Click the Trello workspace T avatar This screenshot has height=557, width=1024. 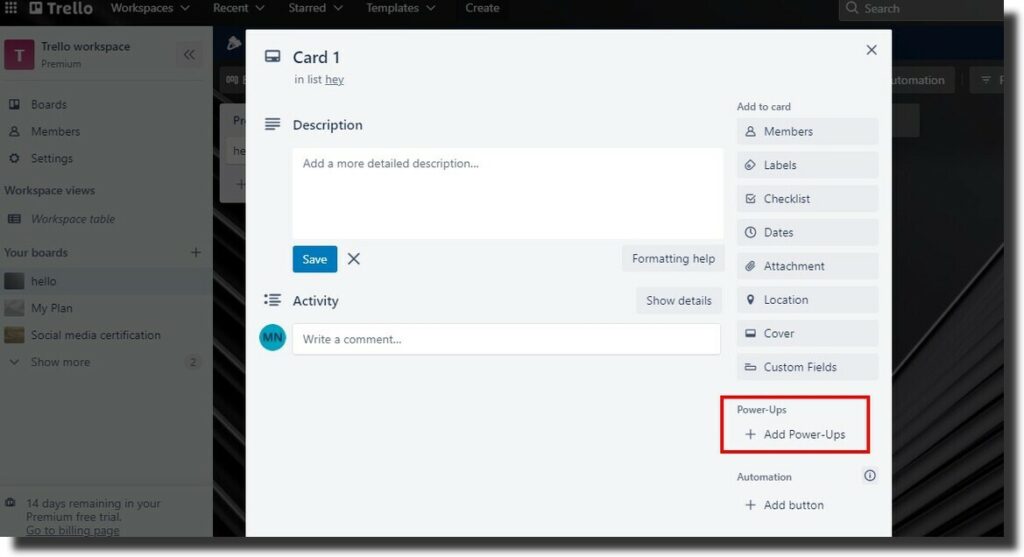pyautogui.click(x=19, y=54)
